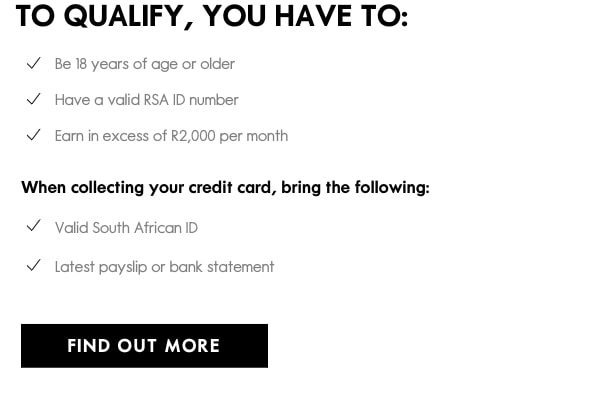
Task: Click the tick icon before 'Latest payslip or bank statement'
Action: pyautogui.click(x=34, y=265)
